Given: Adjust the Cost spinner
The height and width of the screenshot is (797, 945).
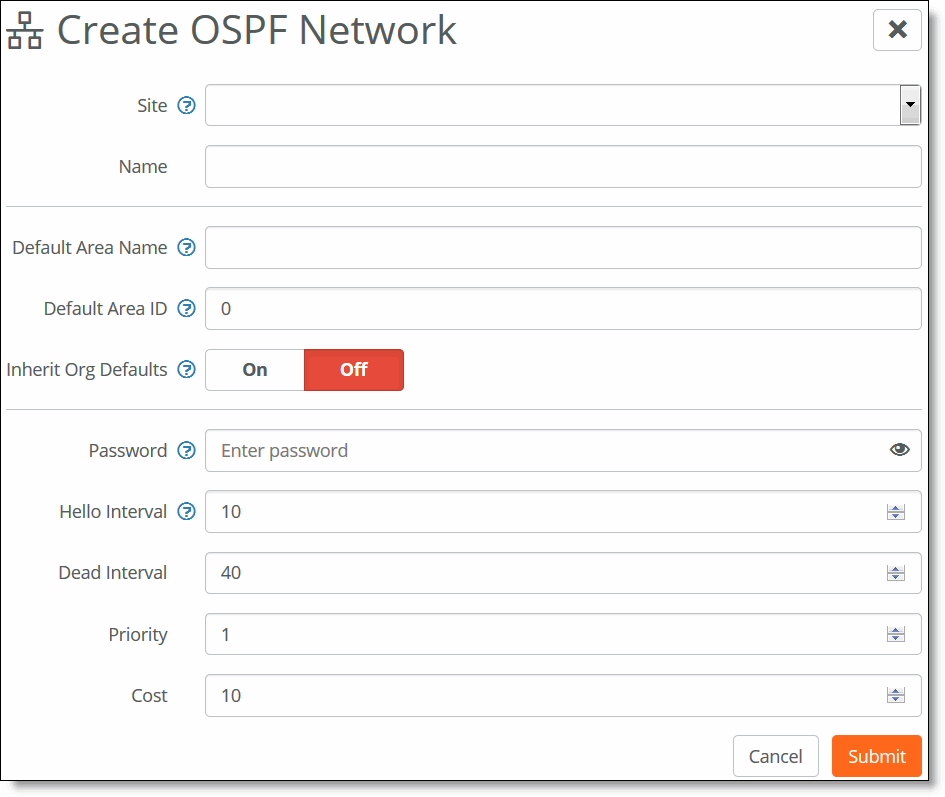Looking at the screenshot, I should point(896,695).
